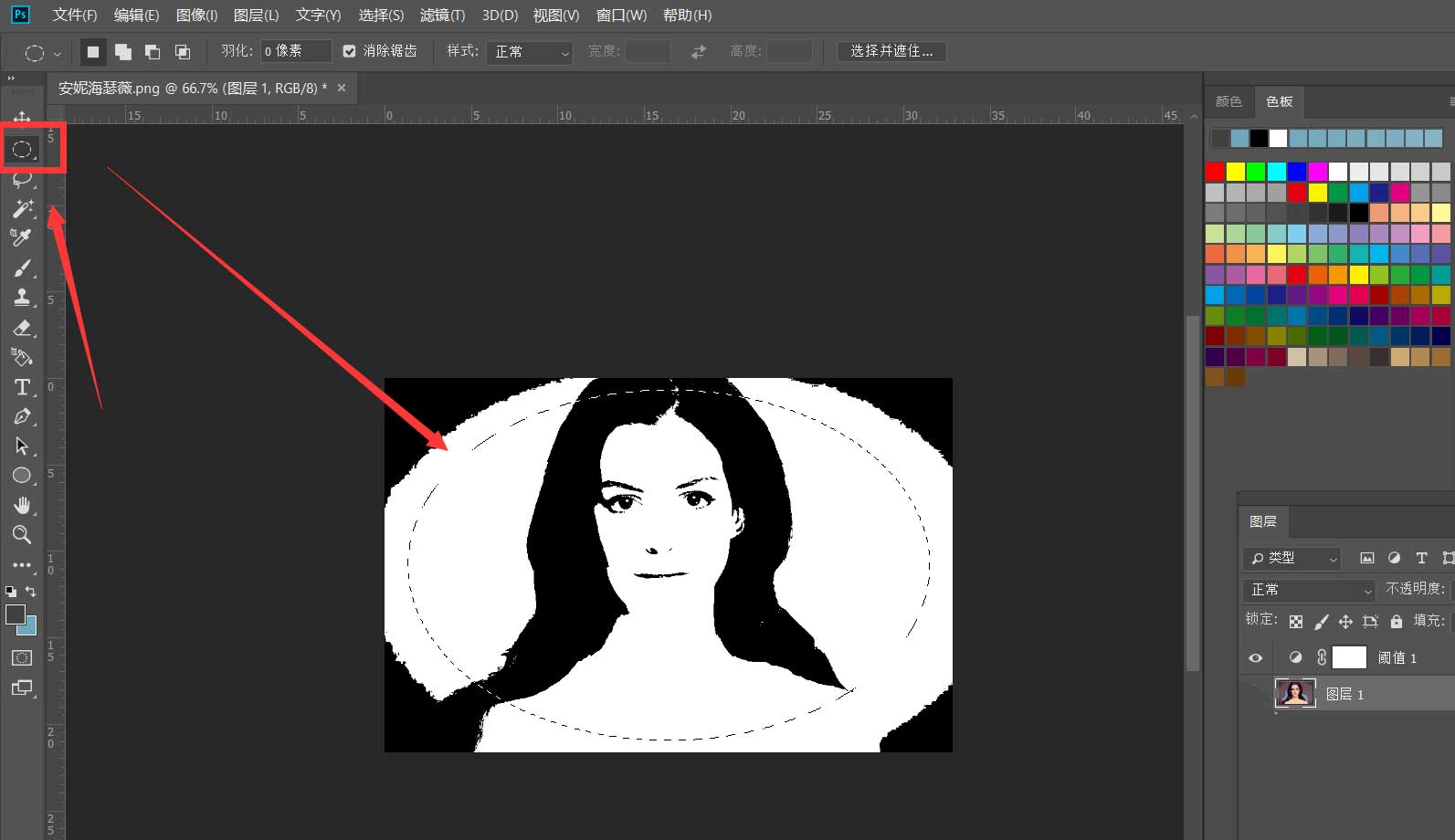Toggle lock image pixels brush icon
This screenshot has width=1455, height=840.
click(1321, 622)
